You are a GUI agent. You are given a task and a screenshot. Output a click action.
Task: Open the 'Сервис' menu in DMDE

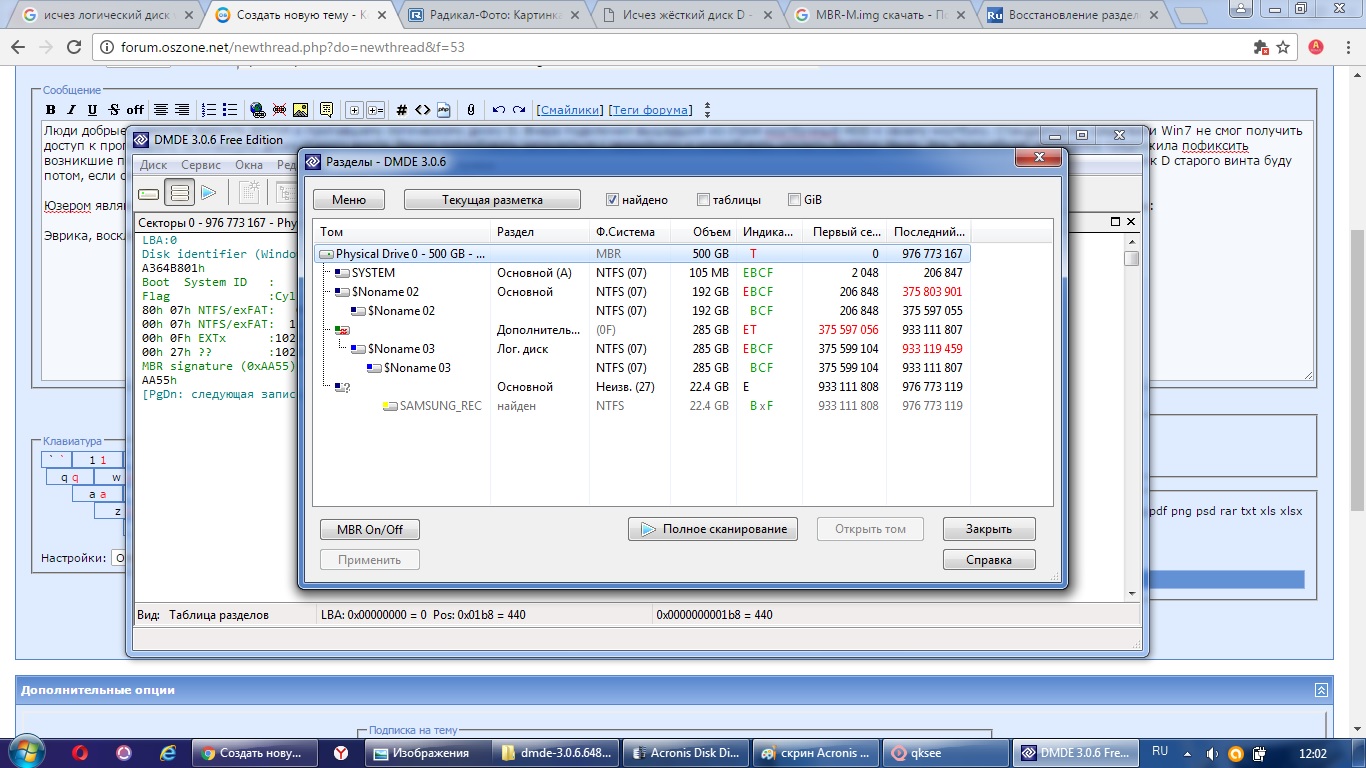(x=201, y=165)
